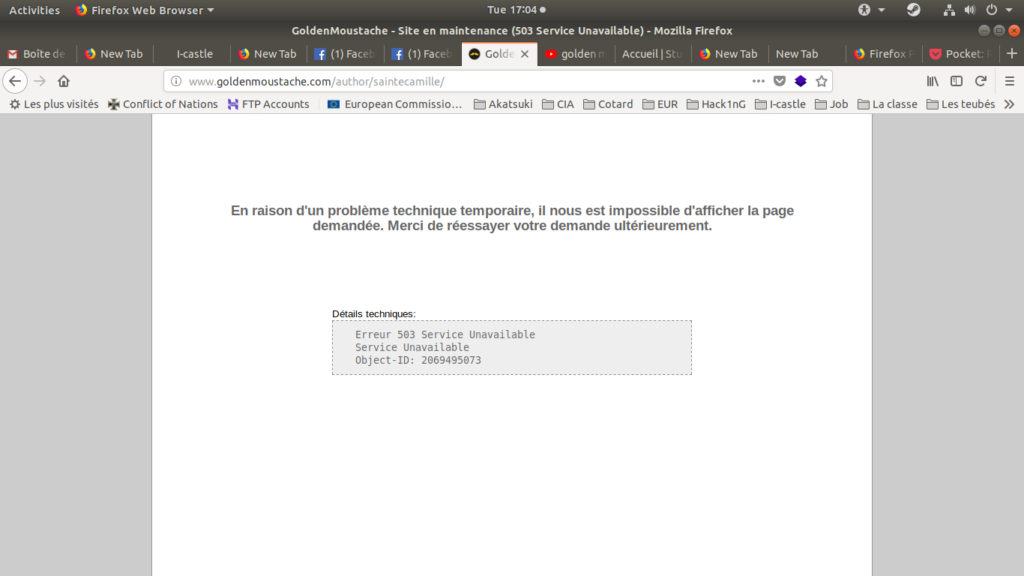
Task: Click the purple extension icon in address bar
Action: coord(800,81)
